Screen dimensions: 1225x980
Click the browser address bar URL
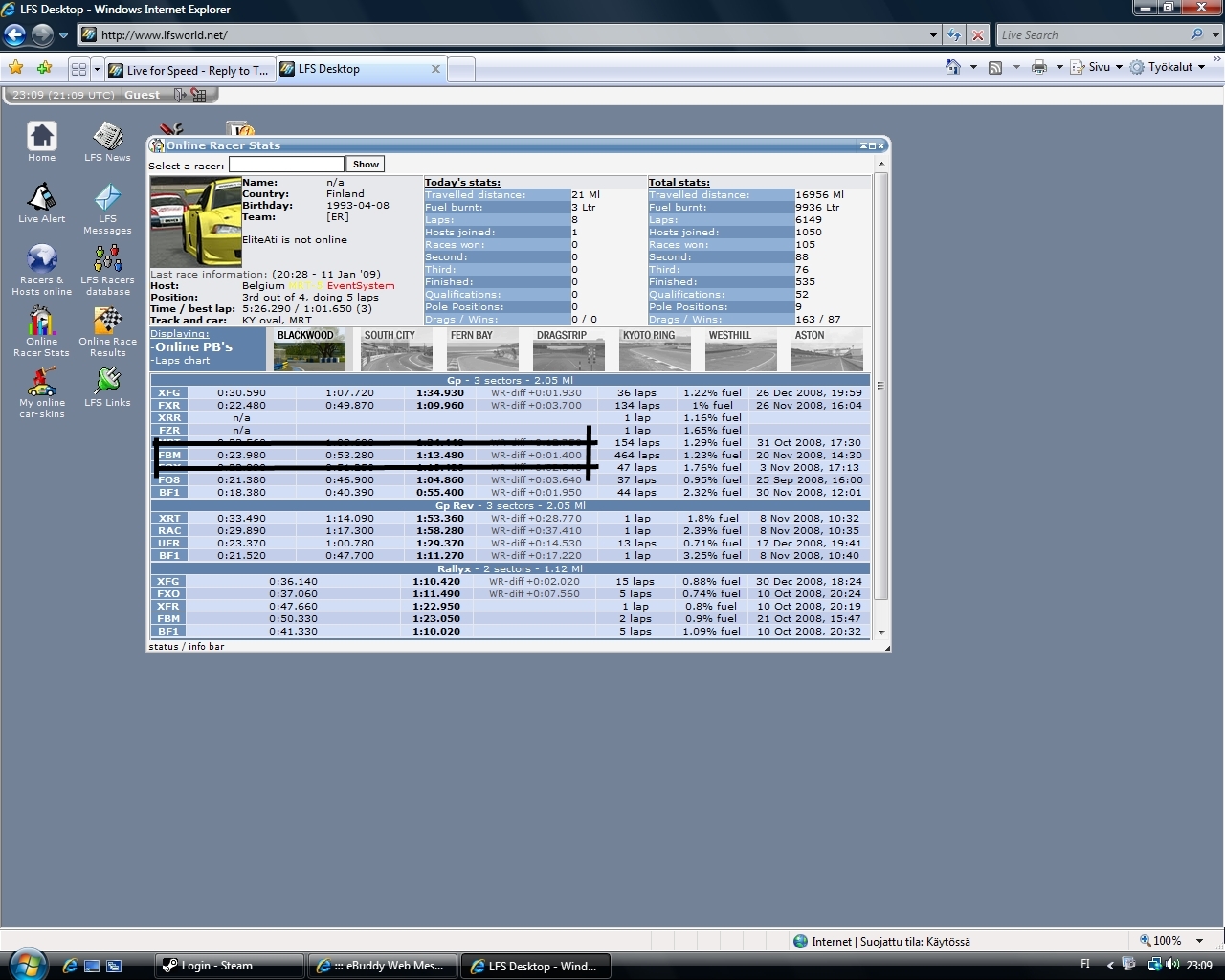pyautogui.click(x=501, y=35)
